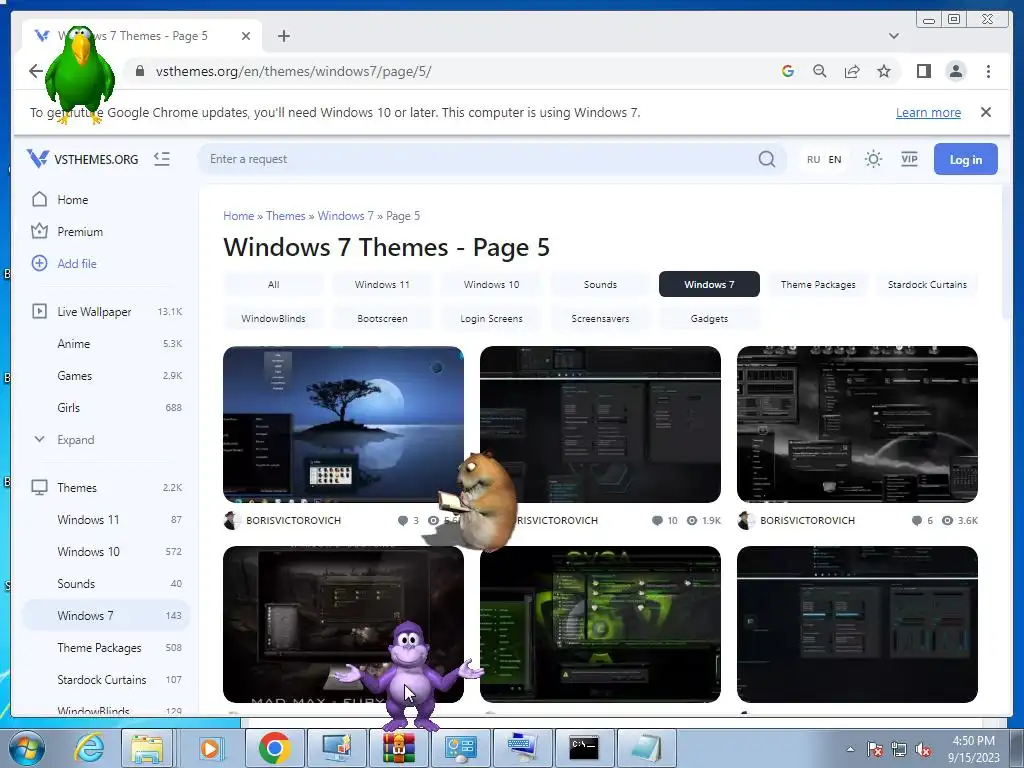Viewport: 1024px width, 768px height.
Task: Click the search magnifier icon in site search
Action: pos(767,159)
